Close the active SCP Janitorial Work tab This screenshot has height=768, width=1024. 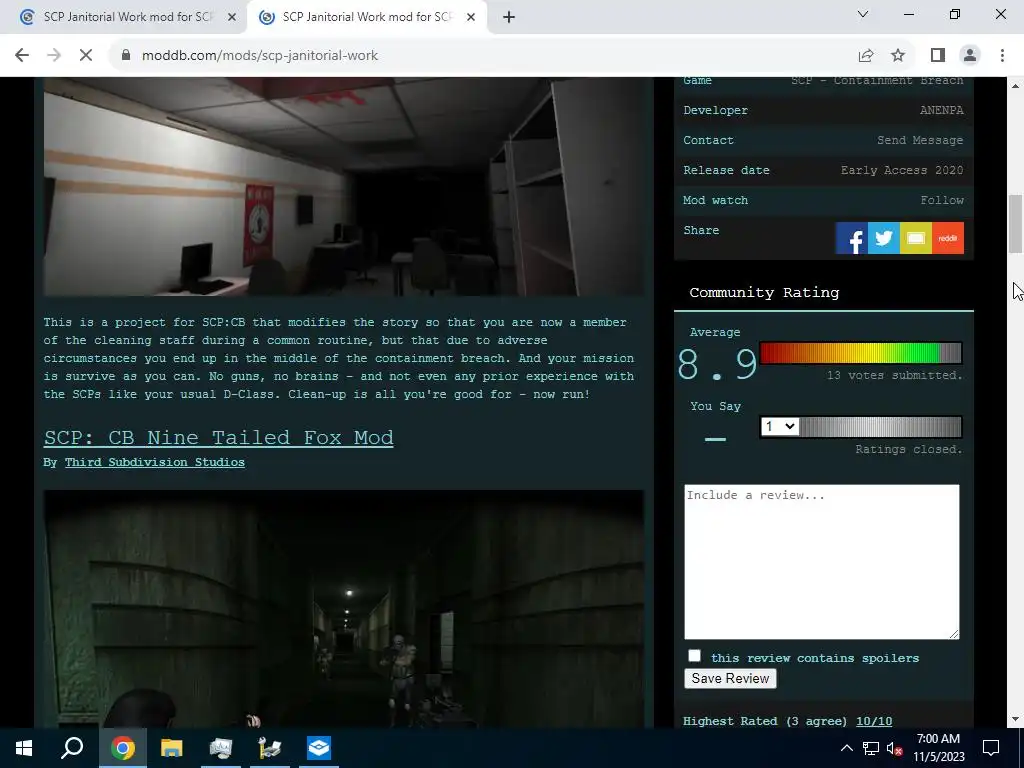tap(470, 18)
